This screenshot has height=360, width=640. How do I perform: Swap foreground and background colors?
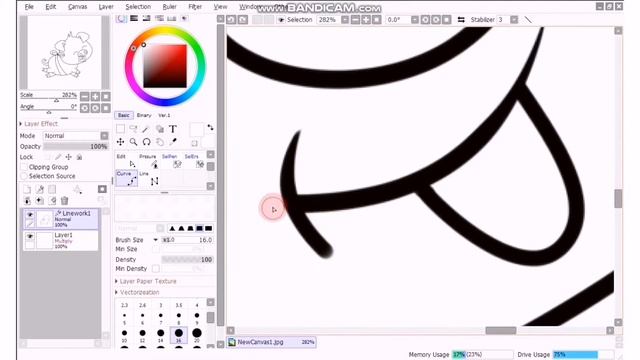click(210, 127)
